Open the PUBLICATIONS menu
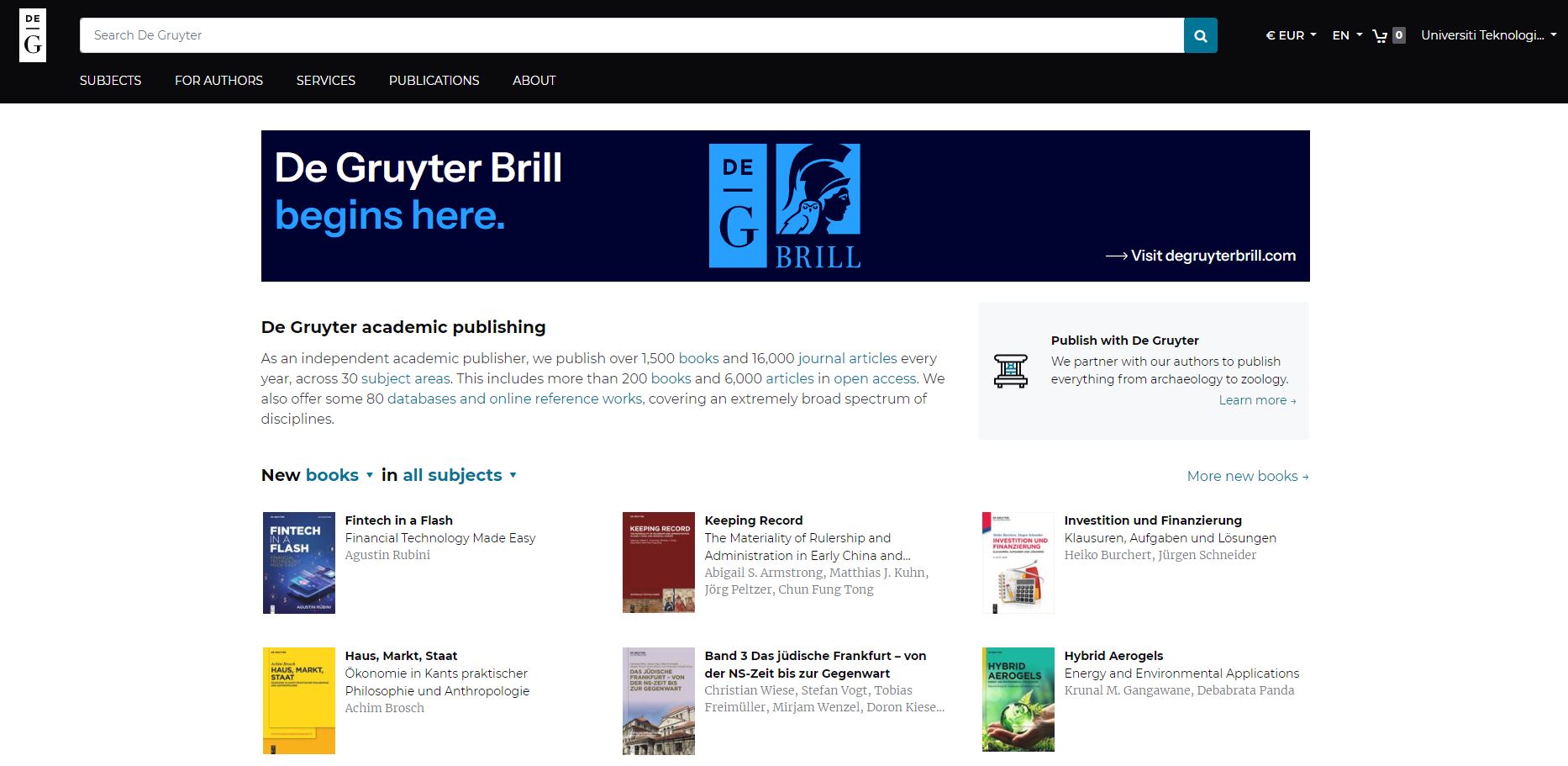 pyautogui.click(x=434, y=81)
